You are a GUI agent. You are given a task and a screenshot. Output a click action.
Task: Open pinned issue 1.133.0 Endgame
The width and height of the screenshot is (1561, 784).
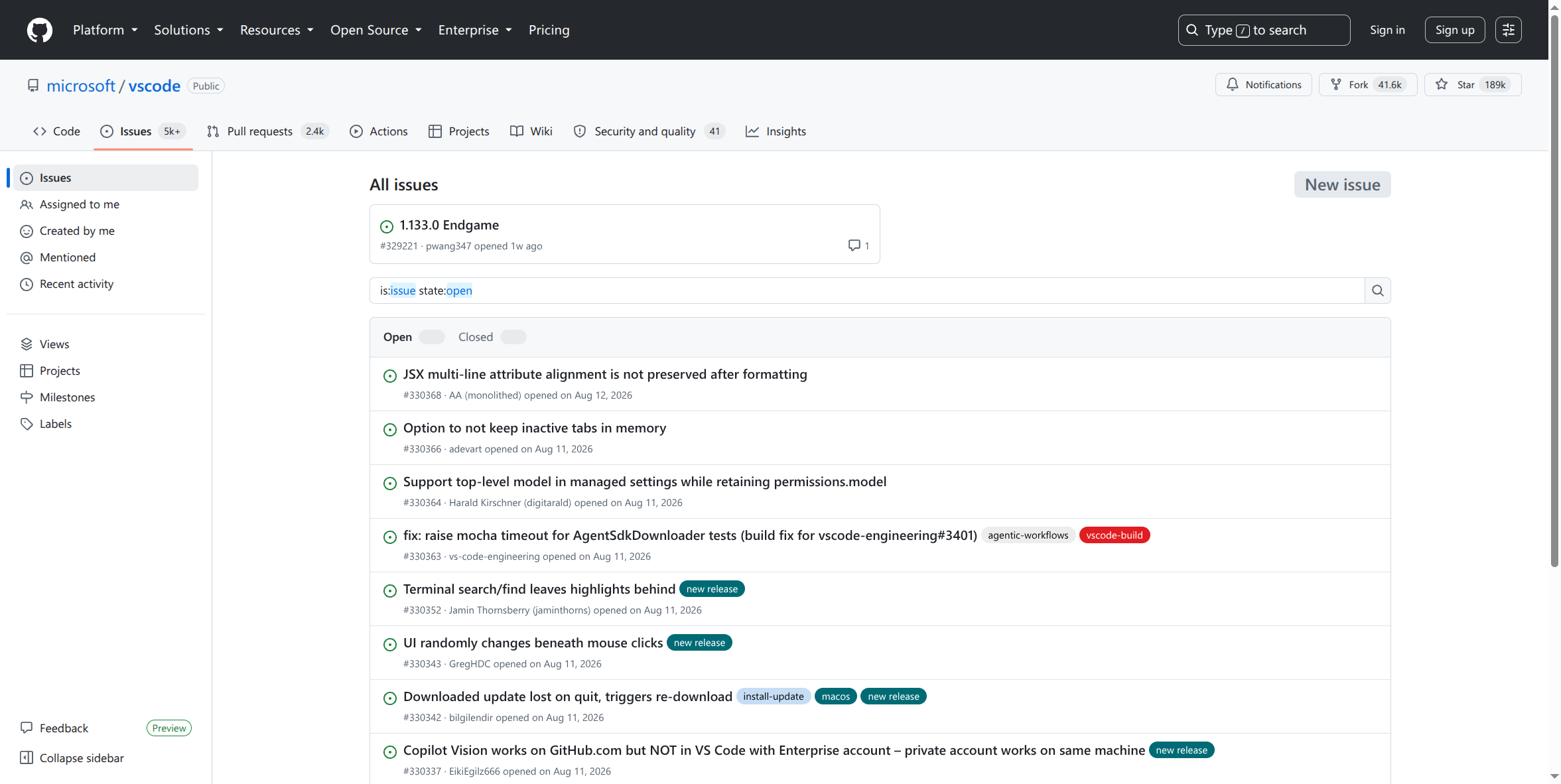(x=449, y=225)
